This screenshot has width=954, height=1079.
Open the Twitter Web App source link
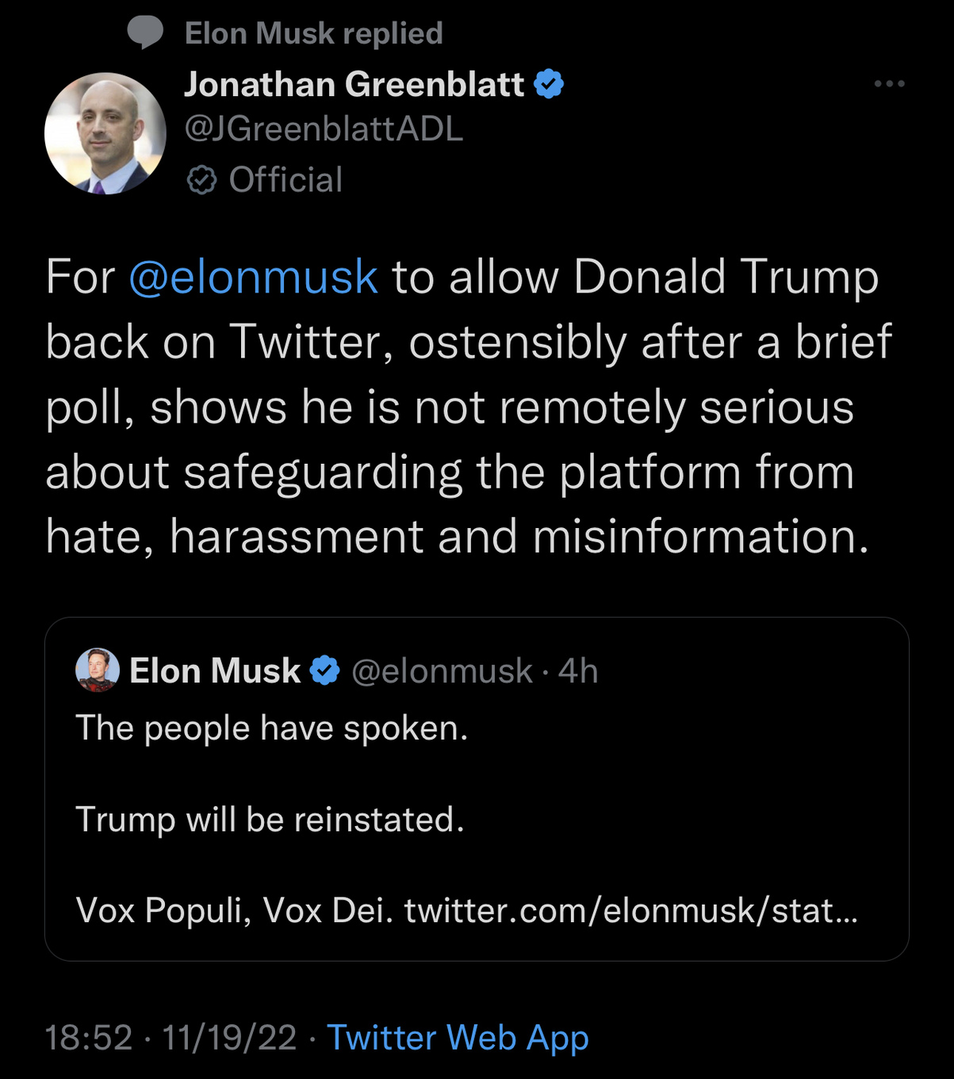458,1038
